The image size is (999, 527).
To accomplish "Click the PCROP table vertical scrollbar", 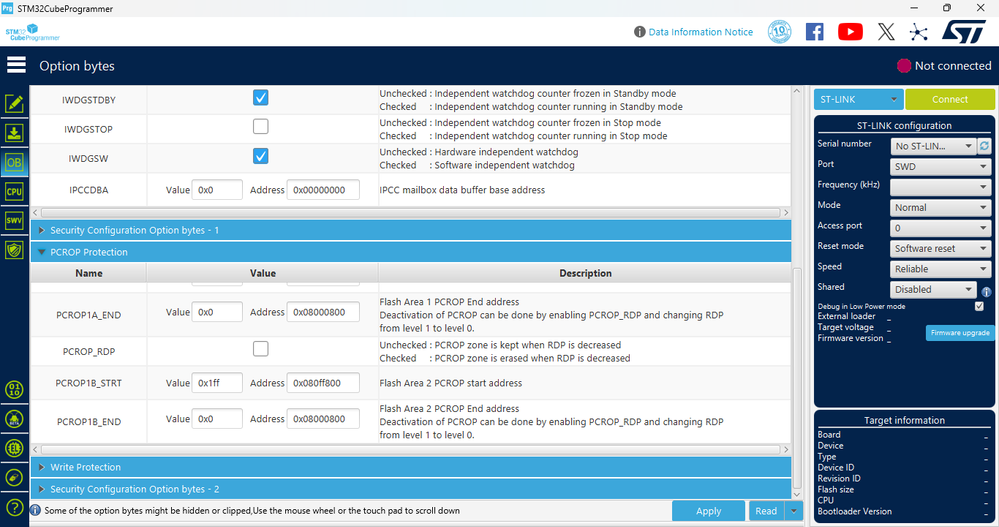I will (796, 380).
